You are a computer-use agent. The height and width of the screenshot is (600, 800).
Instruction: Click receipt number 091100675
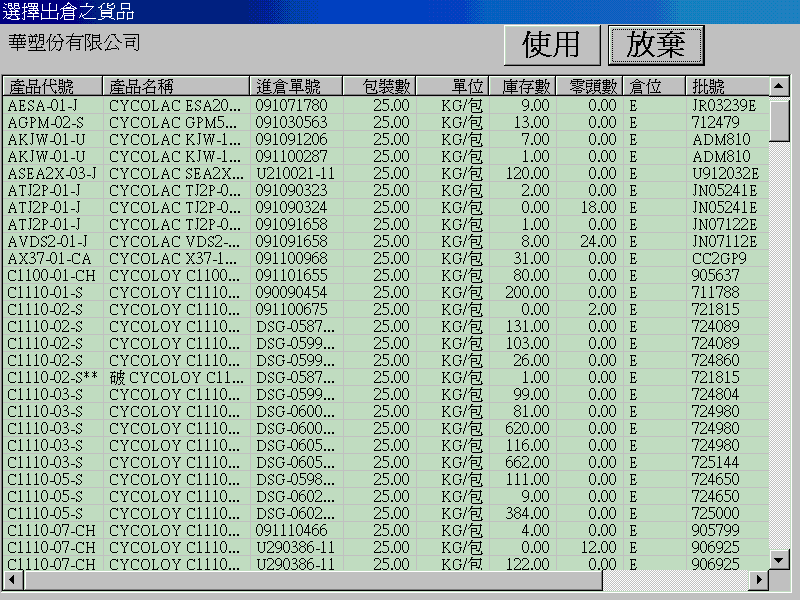(x=291, y=309)
